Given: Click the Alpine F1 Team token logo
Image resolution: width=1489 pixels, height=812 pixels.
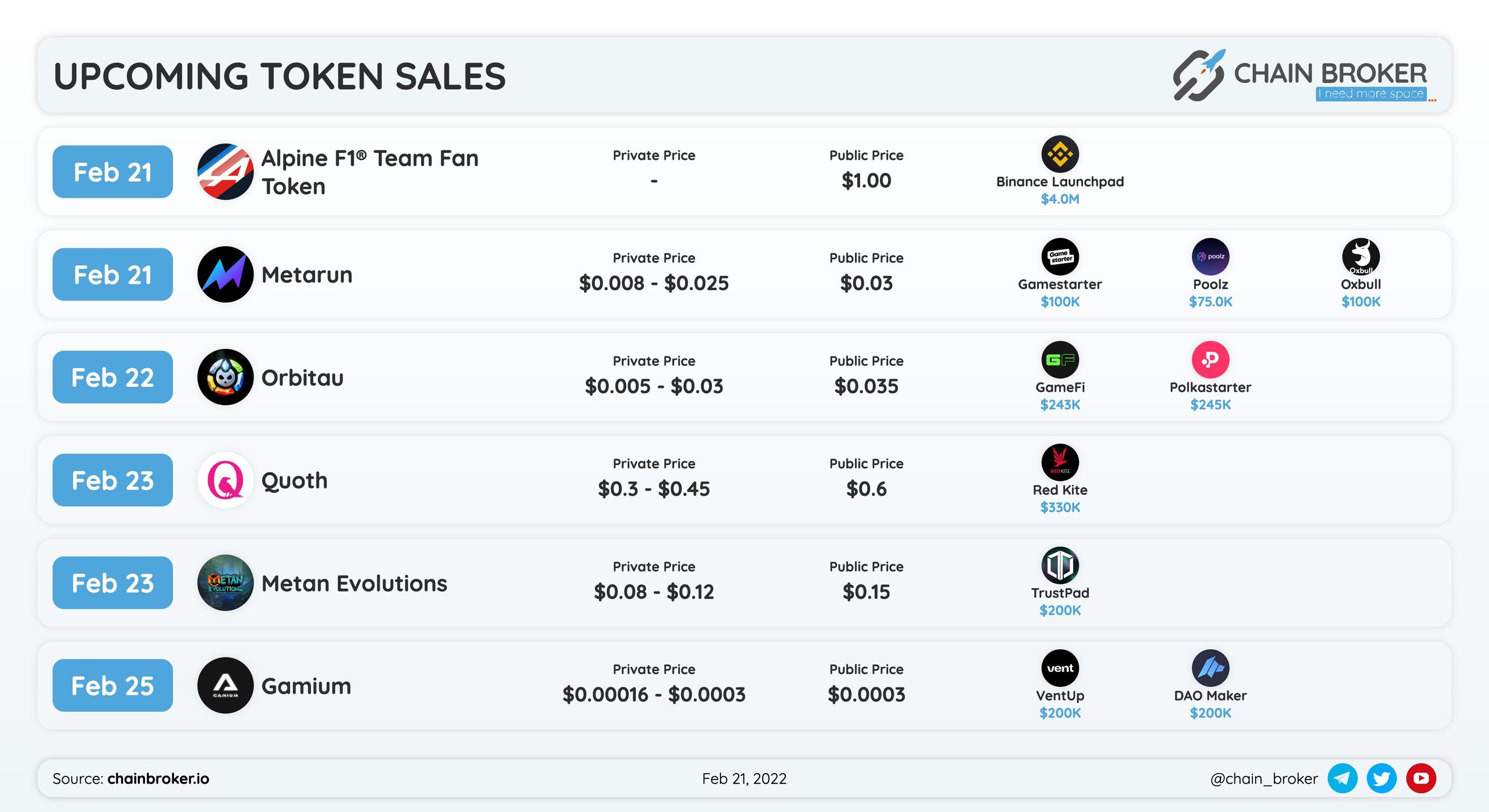Looking at the screenshot, I should pos(225,172).
